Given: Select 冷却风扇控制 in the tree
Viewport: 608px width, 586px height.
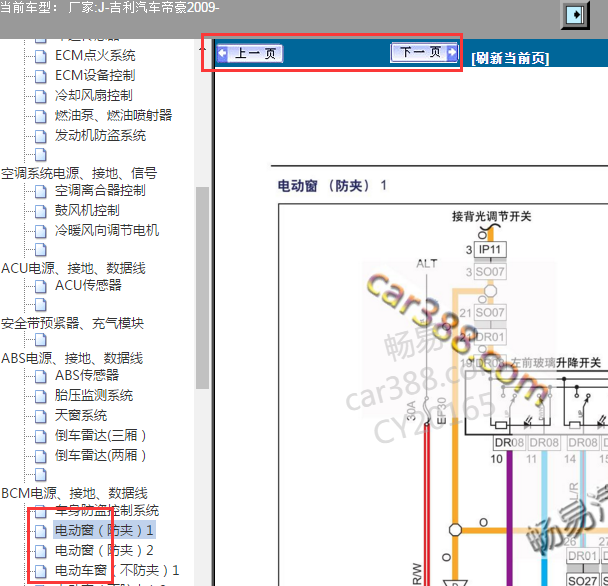Looking at the screenshot, I should pyautogui.click(x=93, y=95).
